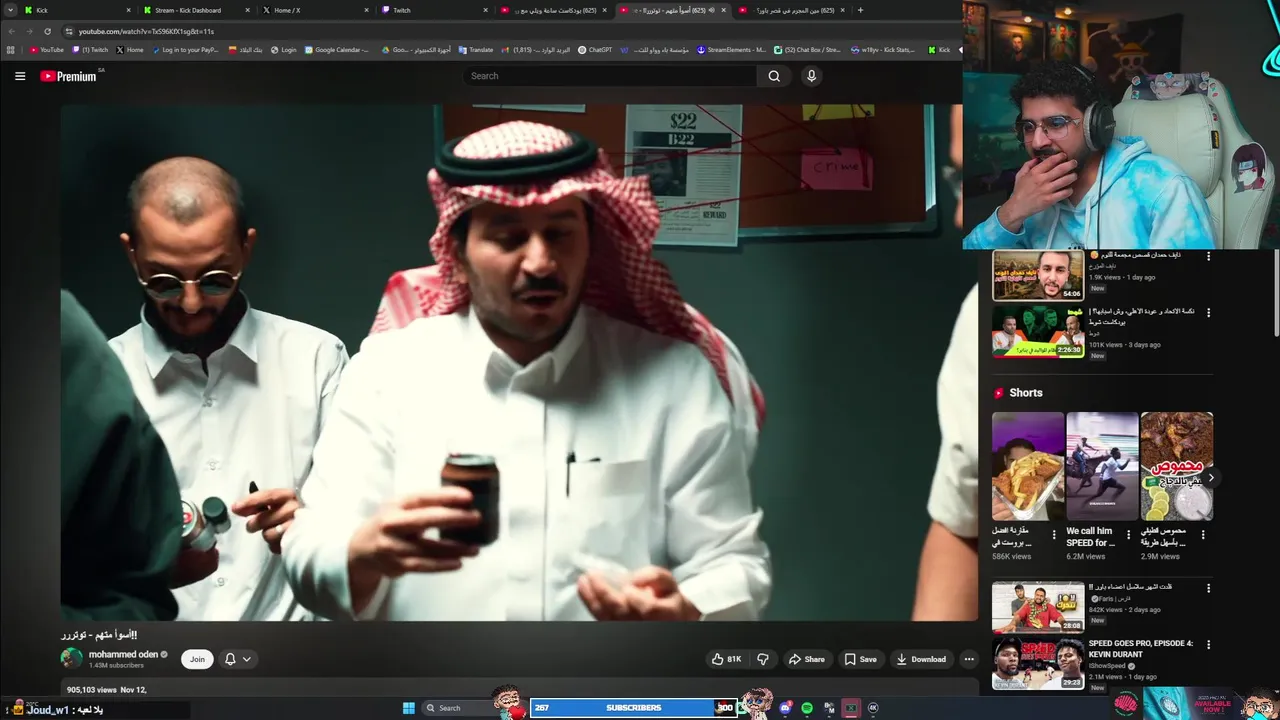
Task: Click the IShowSpeed channel name
Action: click(x=1108, y=666)
